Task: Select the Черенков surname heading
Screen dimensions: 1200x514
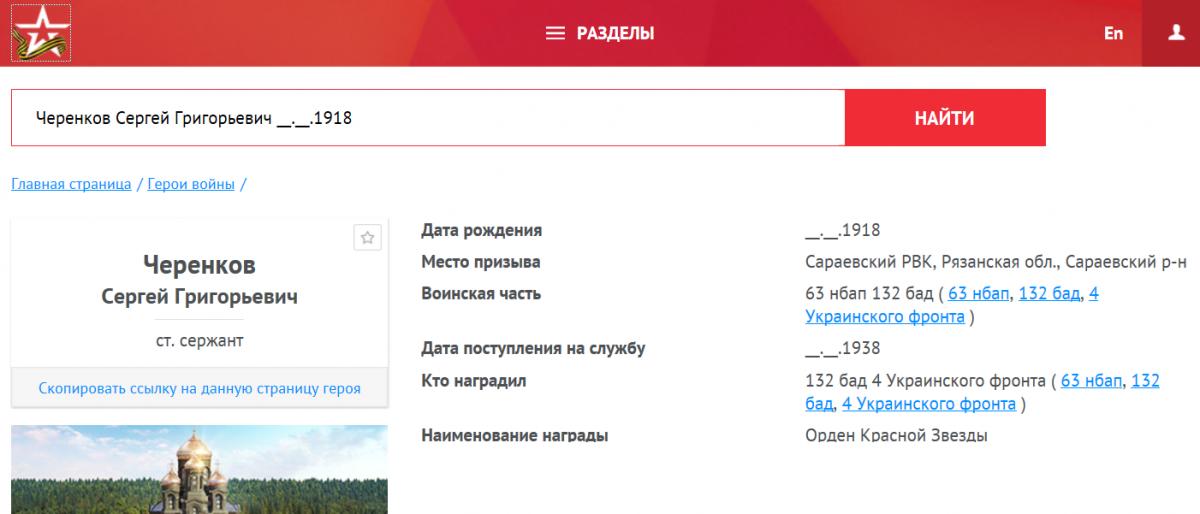Action: pyautogui.click(x=199, y=266)
